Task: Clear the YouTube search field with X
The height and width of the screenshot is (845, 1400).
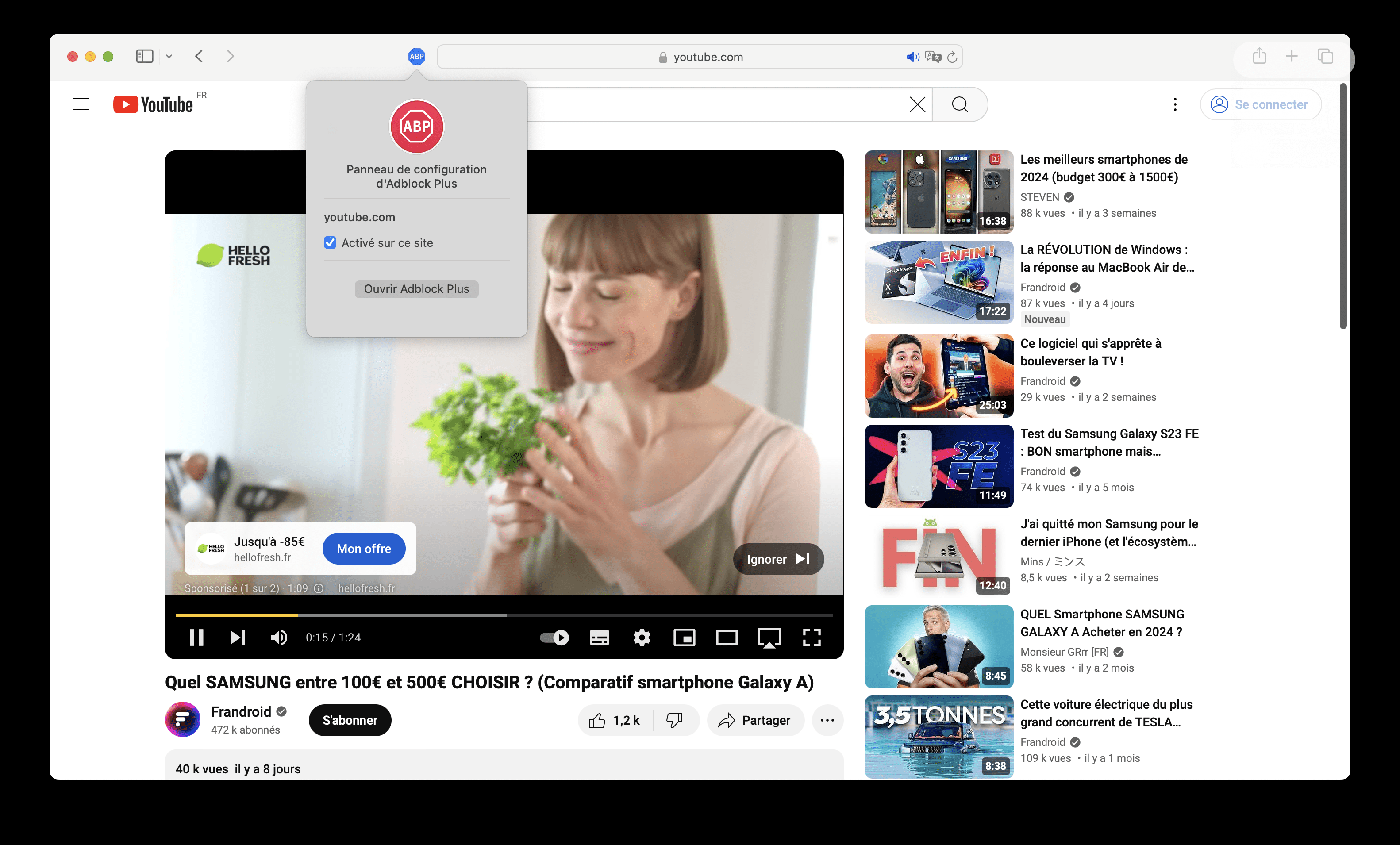Action: [917, 104]
